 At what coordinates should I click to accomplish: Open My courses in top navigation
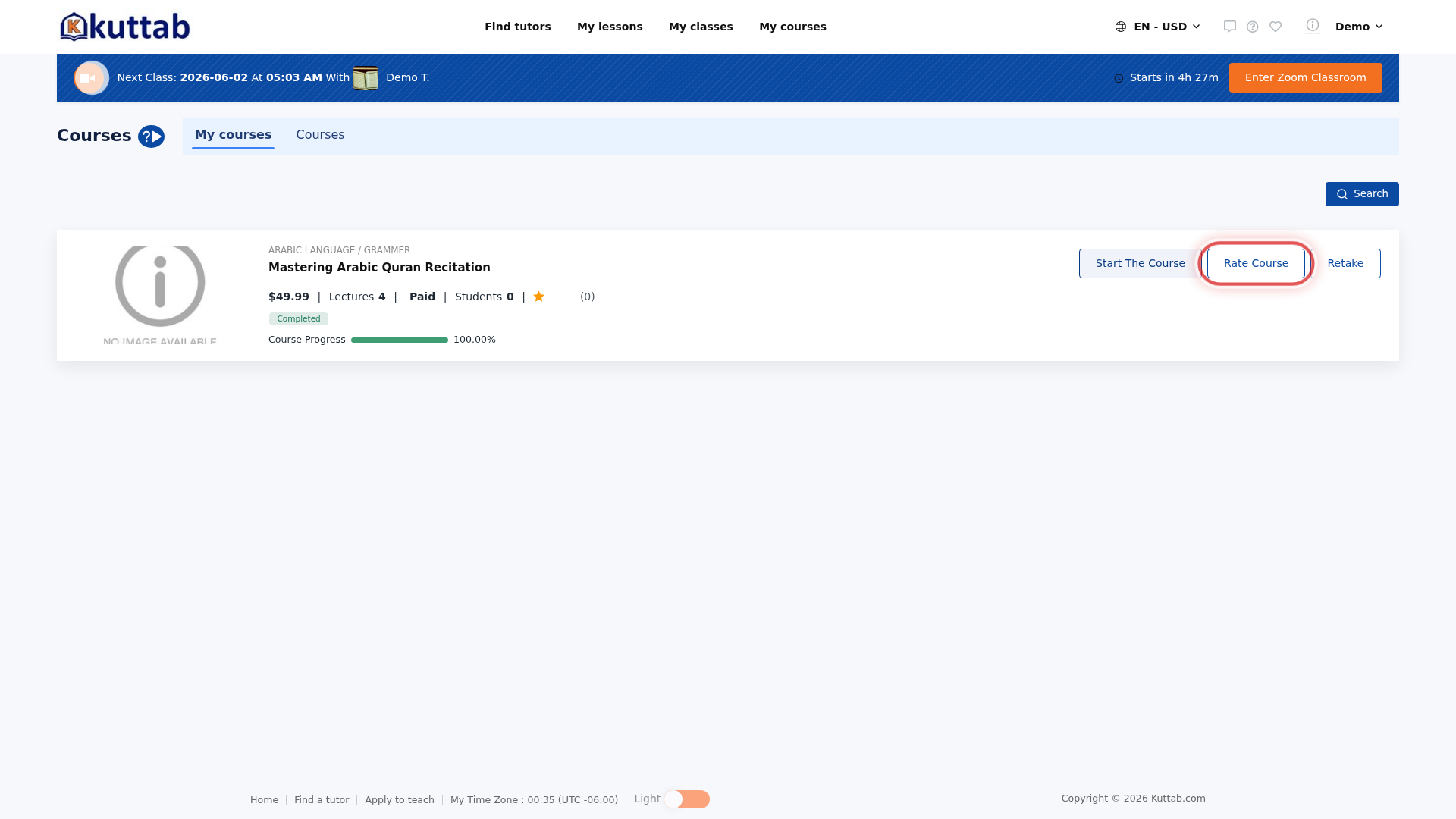point(792,27)
